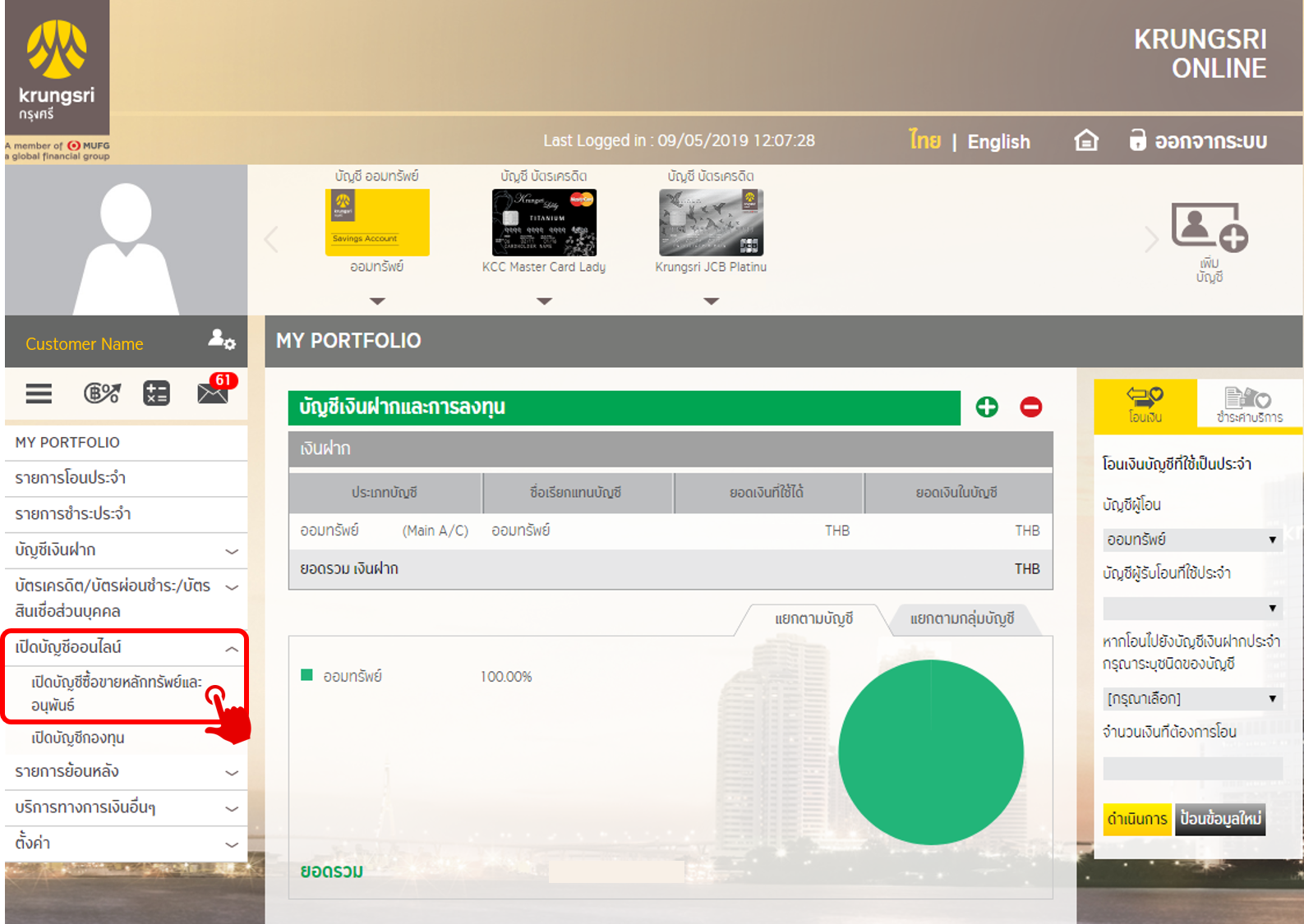Expand options under Krungsri JCB Platinum
1304x924 pixels.
click(712, 301)
